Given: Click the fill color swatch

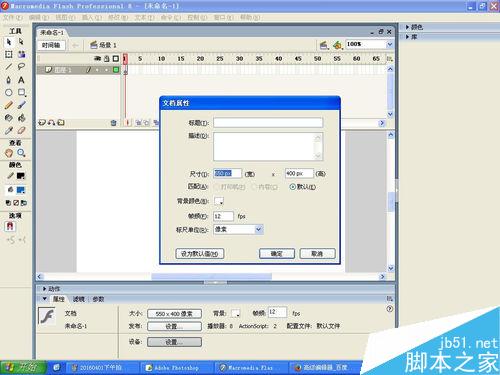Looking at the screenshot, I should tap(21, 190).
